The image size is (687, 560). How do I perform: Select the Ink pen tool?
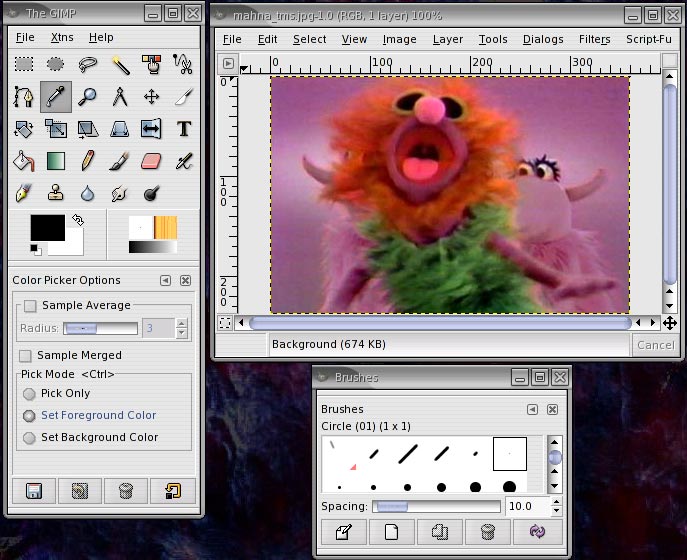click(24, 193)
